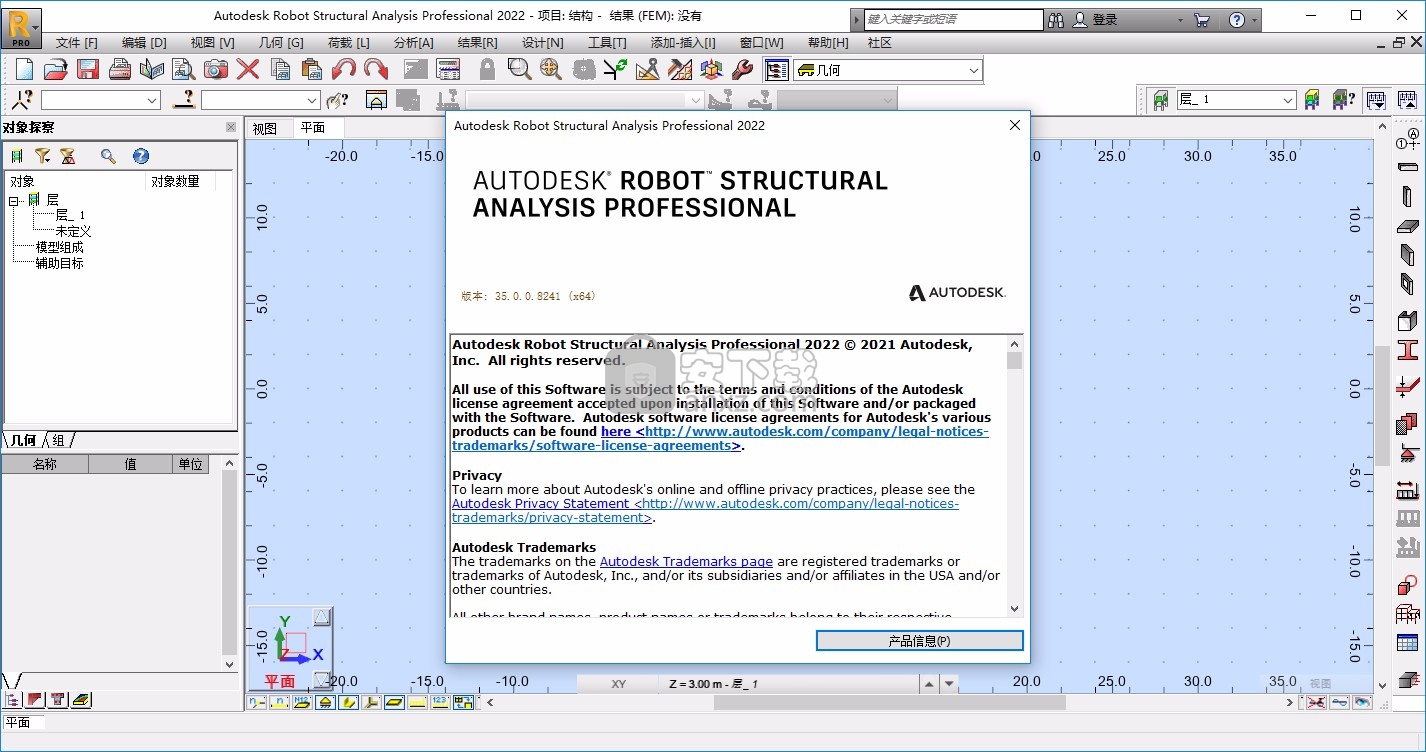The height and width of the screenshot is (752, 1426).
Task: Click the 产品信息(P) button
Action: (x=919, y=641)
